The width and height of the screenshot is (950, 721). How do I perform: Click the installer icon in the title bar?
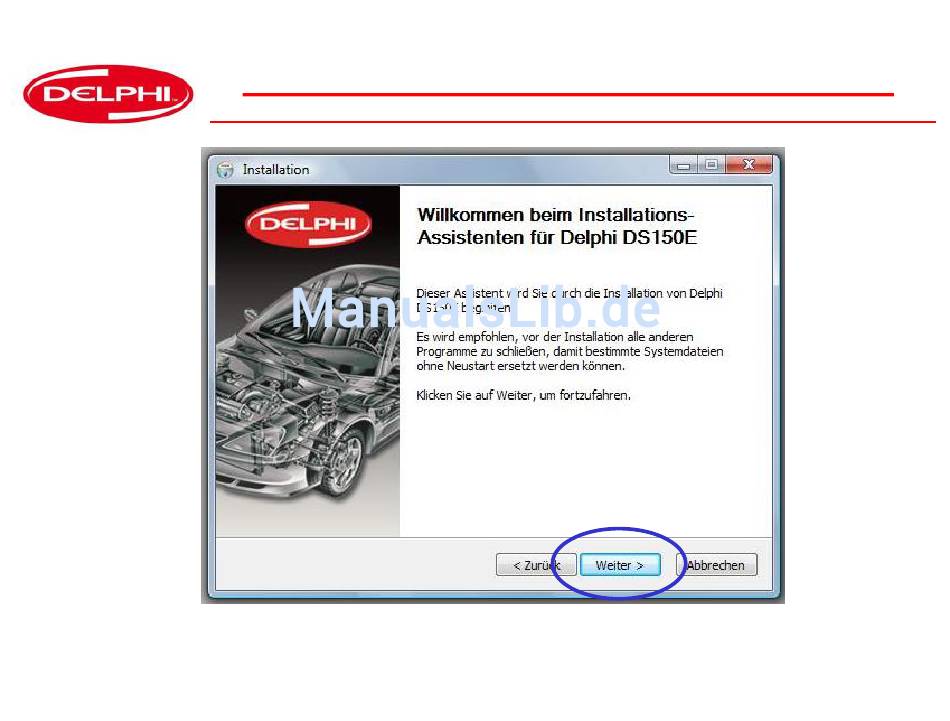point(225,170)
